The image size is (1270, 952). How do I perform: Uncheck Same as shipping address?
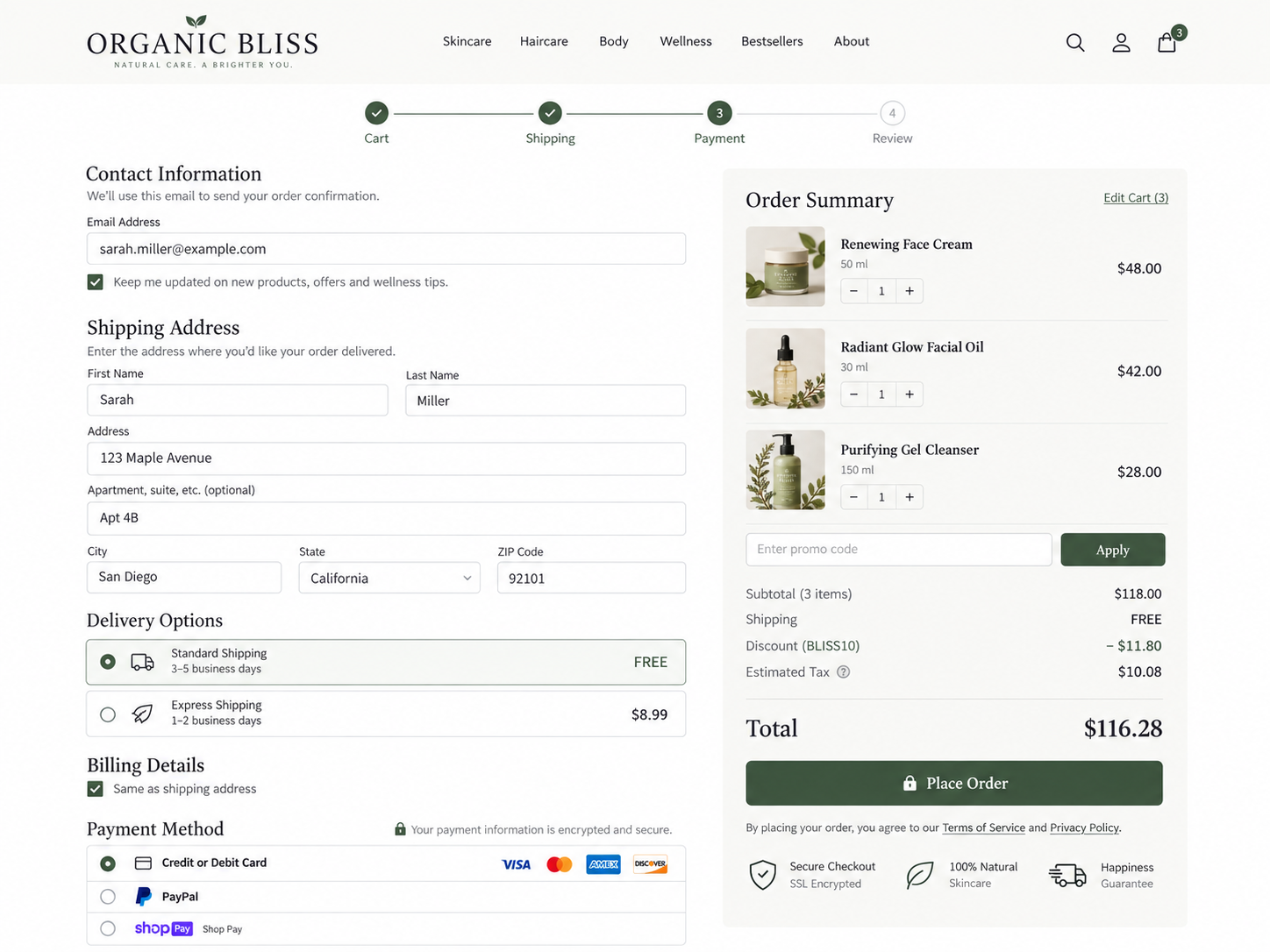tap(96, 789)
